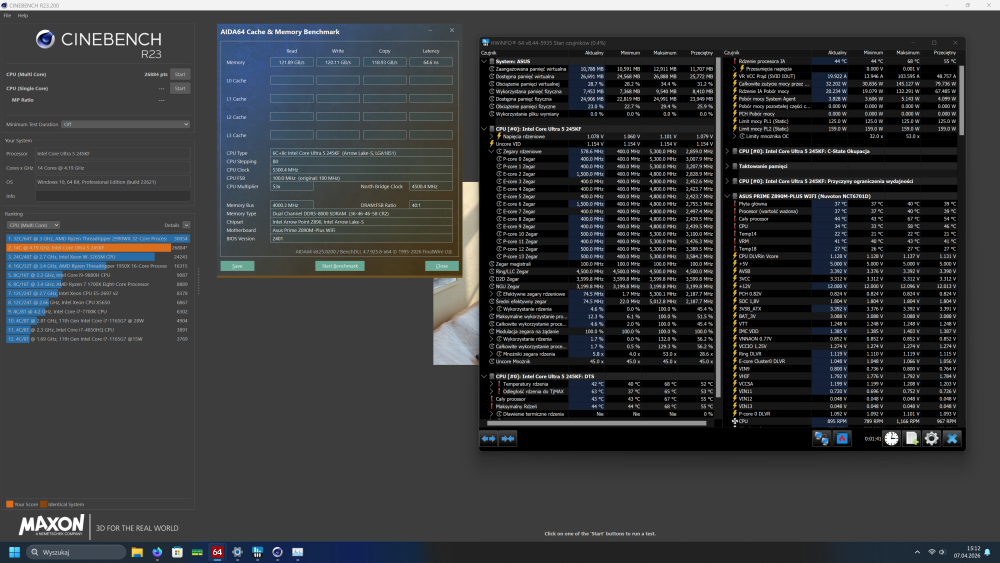The width and height of the screenshot is (1000, 563).
Task: Open AIDA64 from the Windows taskbar
Action: 216,552
